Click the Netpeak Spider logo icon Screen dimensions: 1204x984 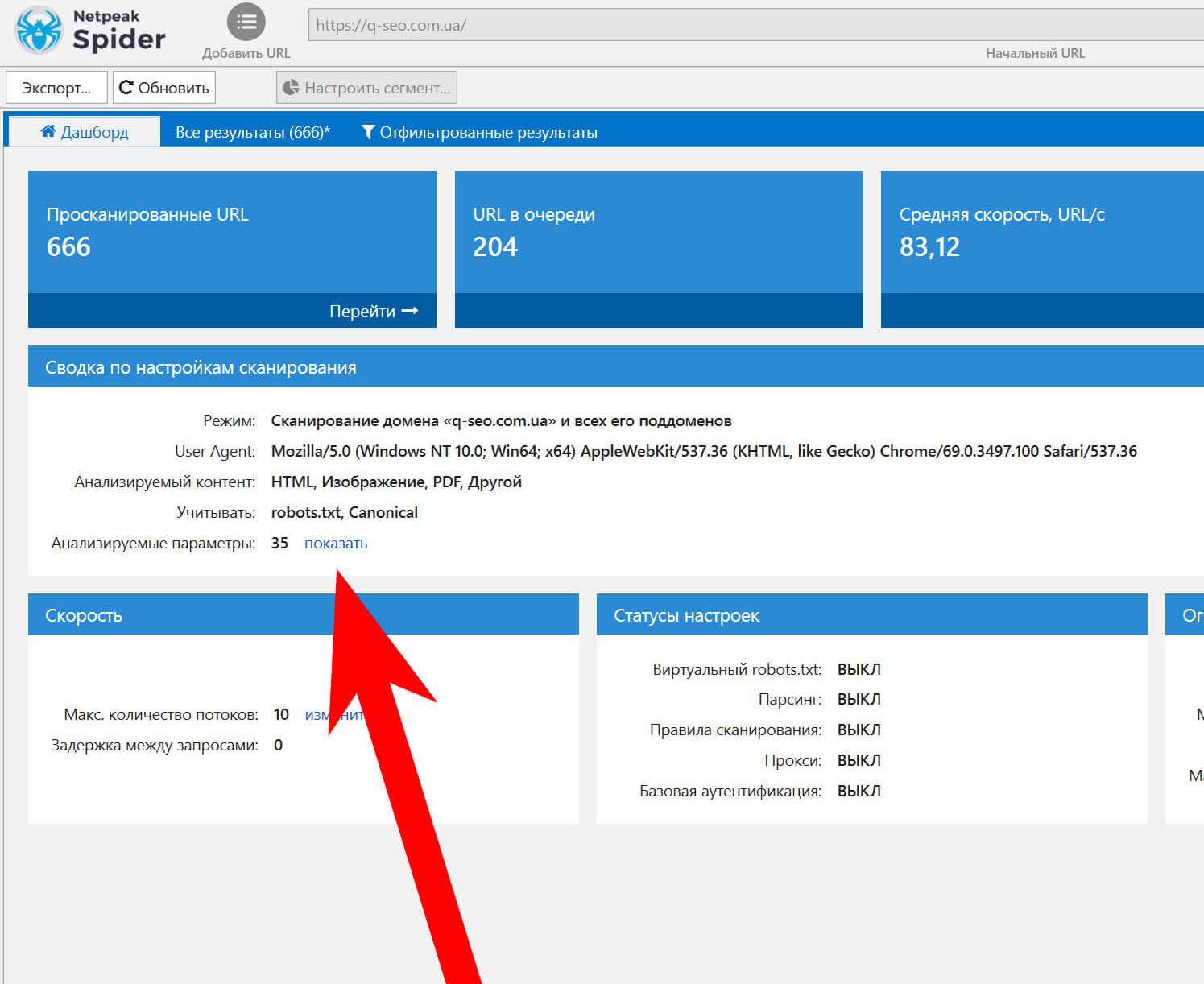click(x=39, y=30)
